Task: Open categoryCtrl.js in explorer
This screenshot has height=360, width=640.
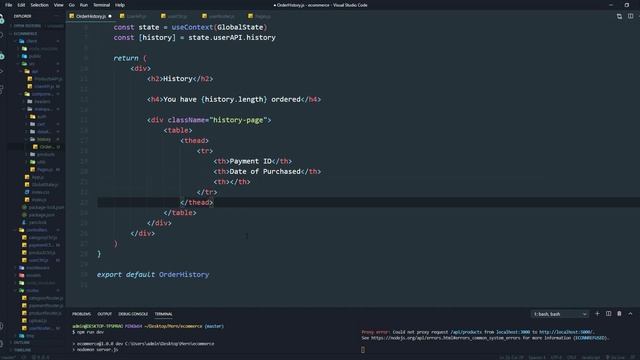Action: pos(40,238)
